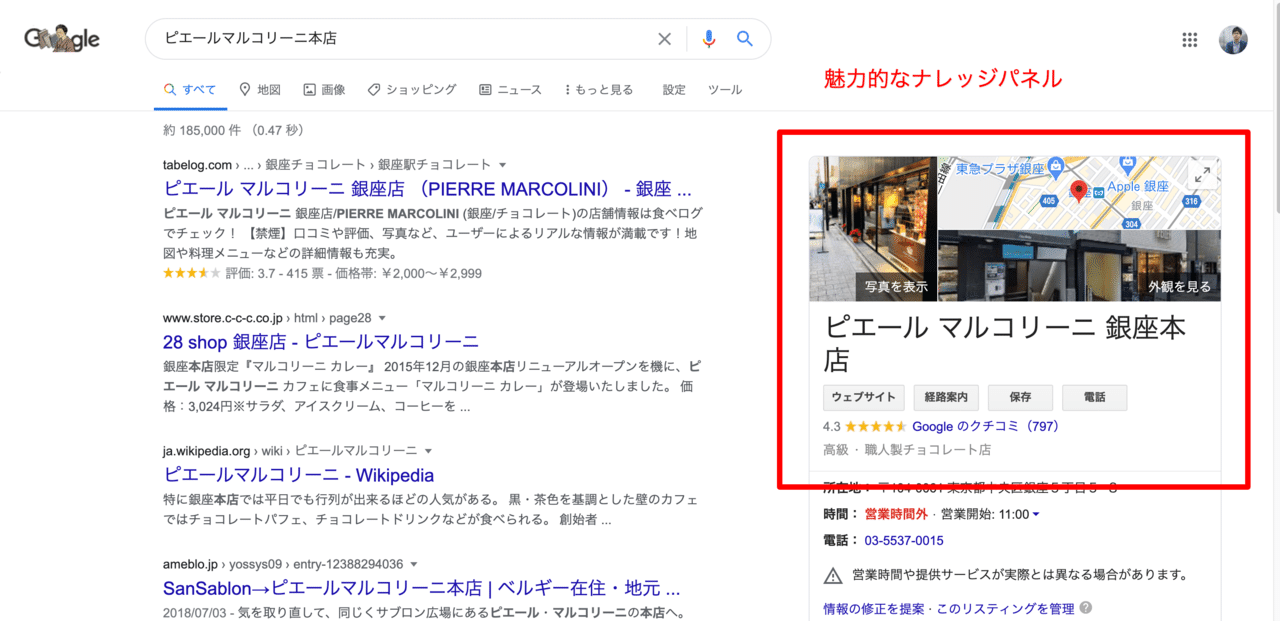Image resolution: width=1280 pixels, height=621 pixels.
Task: Open 28 shop 銀座店 result link
Action: (x=321, y=342)
